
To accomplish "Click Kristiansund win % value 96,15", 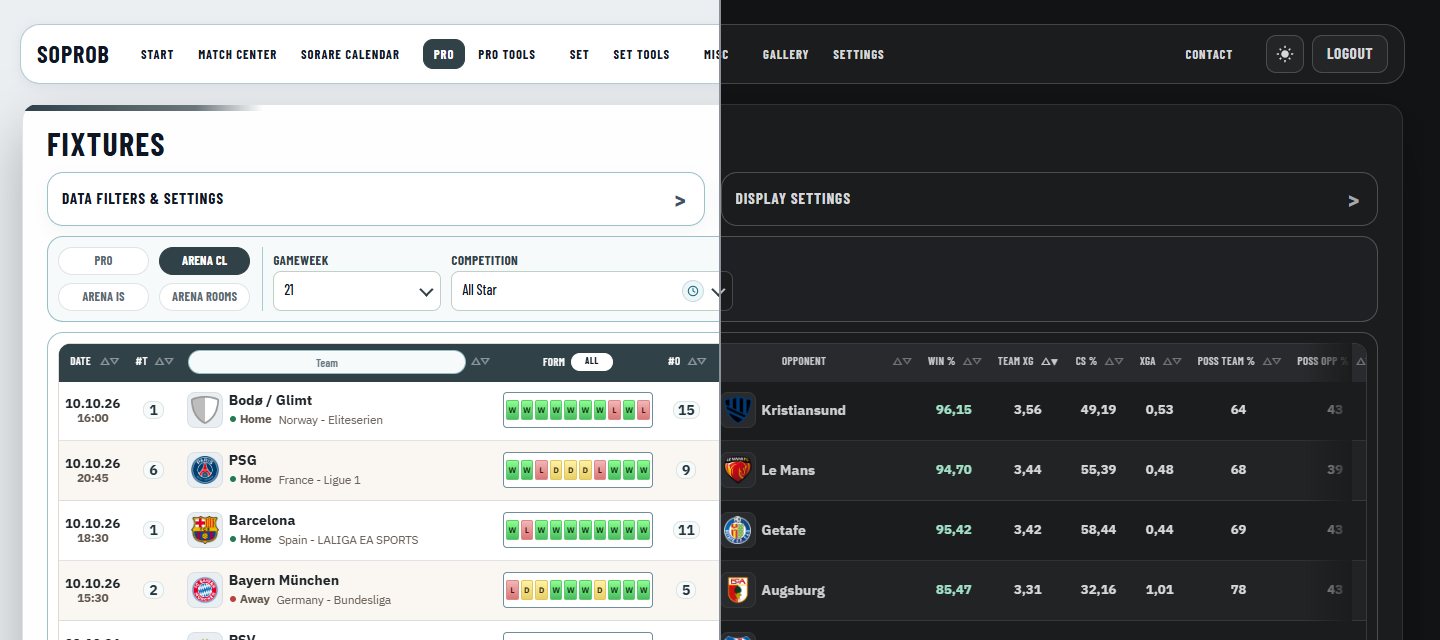I will [953, 410].
